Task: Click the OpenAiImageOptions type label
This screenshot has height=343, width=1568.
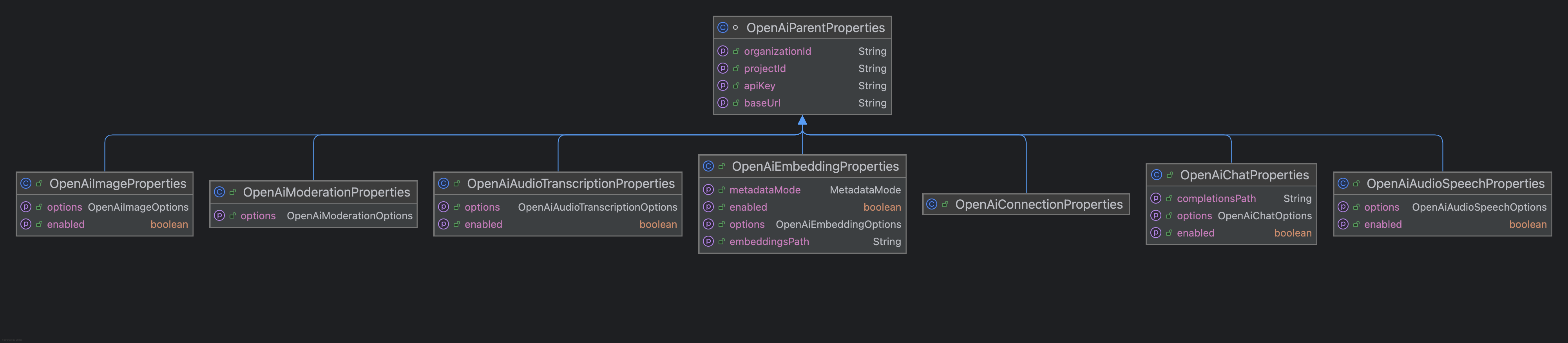Action: (138, 208)
